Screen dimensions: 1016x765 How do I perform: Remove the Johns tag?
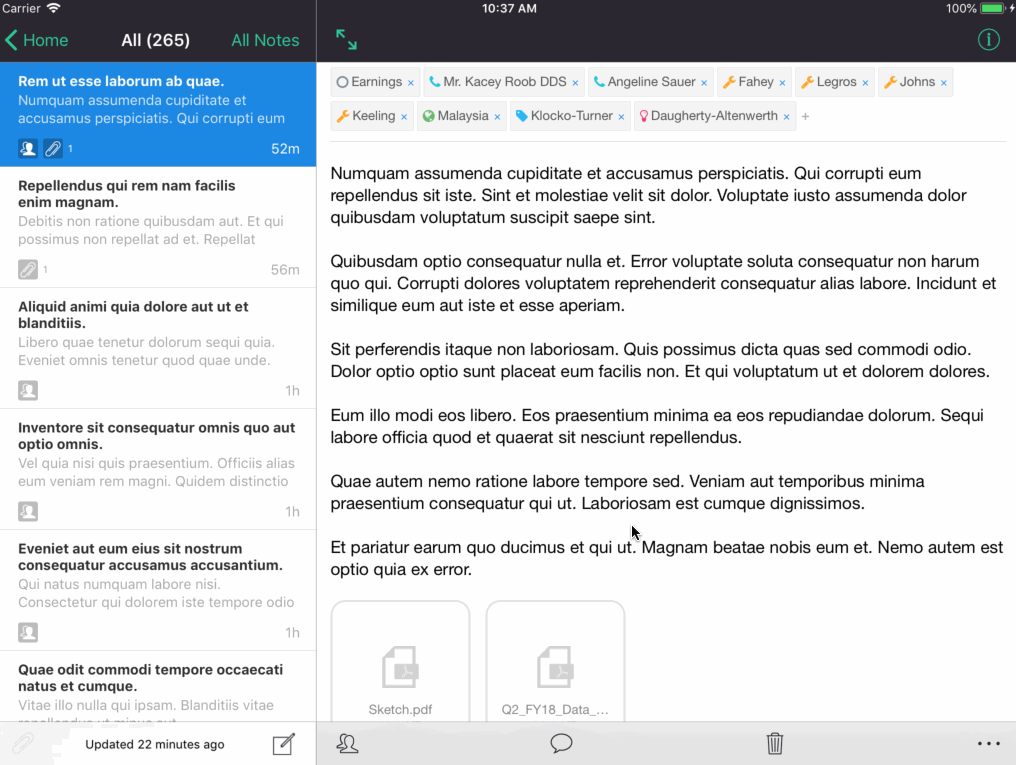tap(943, 83)
